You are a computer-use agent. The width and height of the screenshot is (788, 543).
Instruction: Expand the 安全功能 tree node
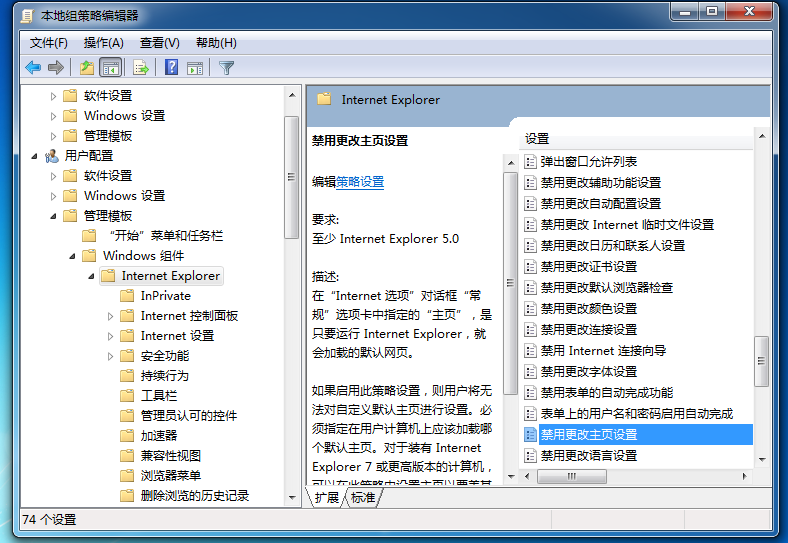coord(111,356)
